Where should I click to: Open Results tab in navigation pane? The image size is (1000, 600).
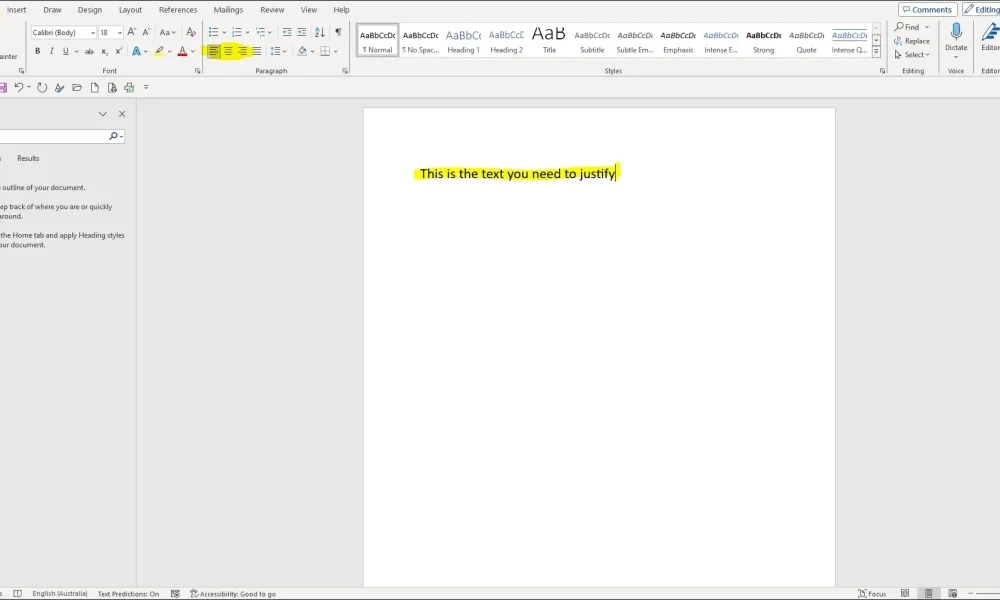28,158
